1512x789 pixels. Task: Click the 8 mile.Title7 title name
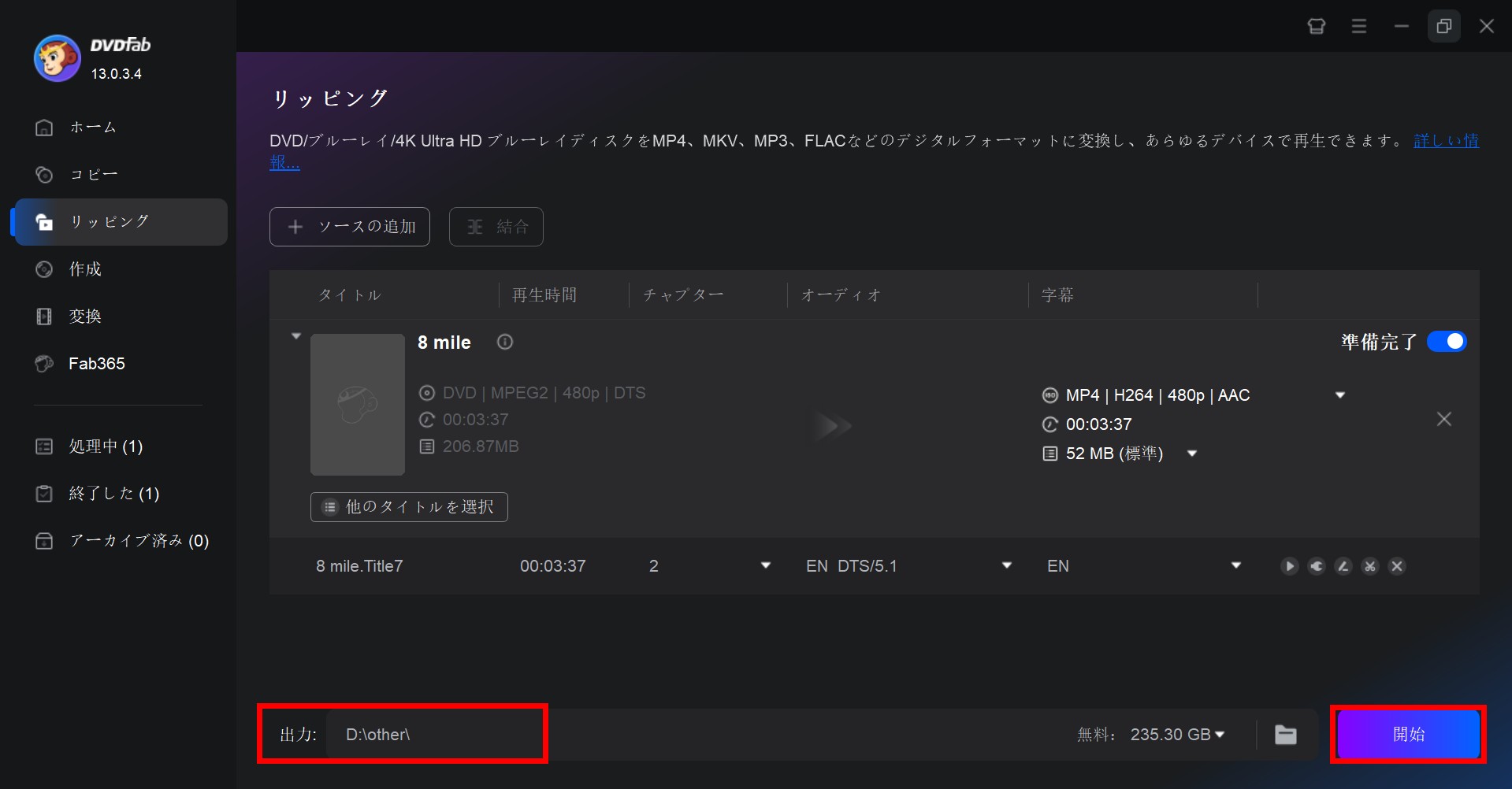tap(359, 566)
